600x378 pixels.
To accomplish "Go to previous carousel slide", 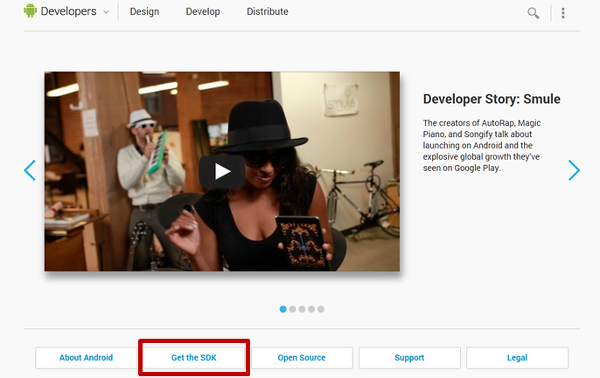I will [30, 170].
